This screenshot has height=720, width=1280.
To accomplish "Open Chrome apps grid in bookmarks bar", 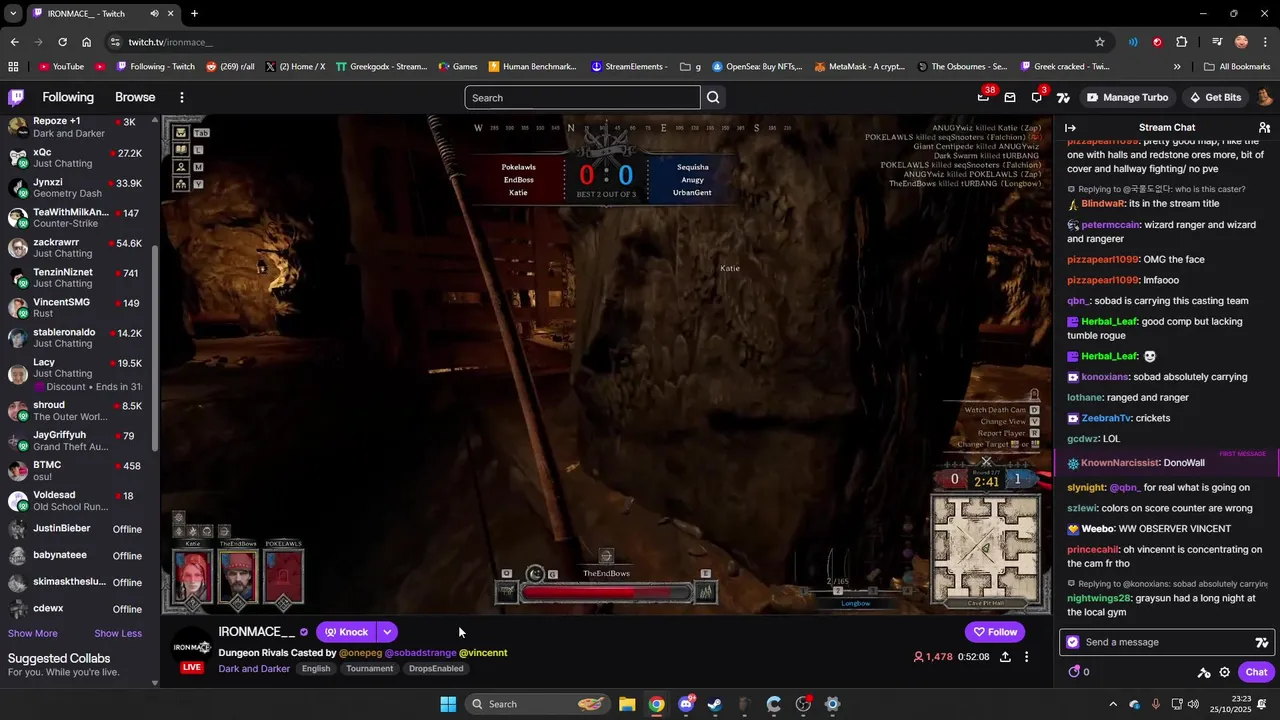I will (13, 66).
